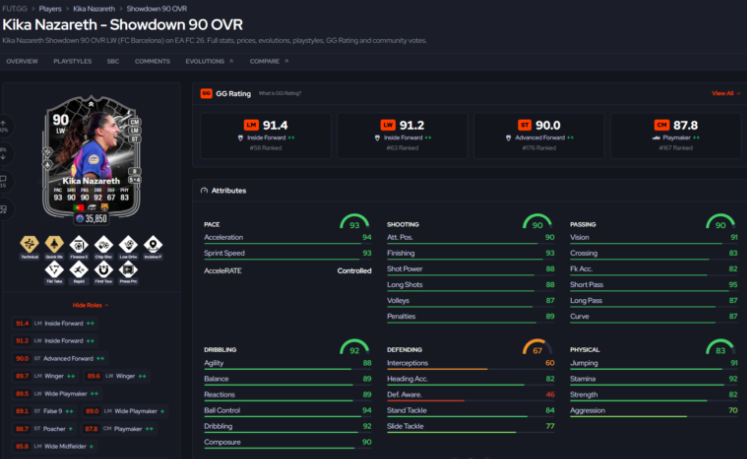Select the 88.7 ST Poacher role chip
This screenshot has width=747, height=459.
click(44, 428)
